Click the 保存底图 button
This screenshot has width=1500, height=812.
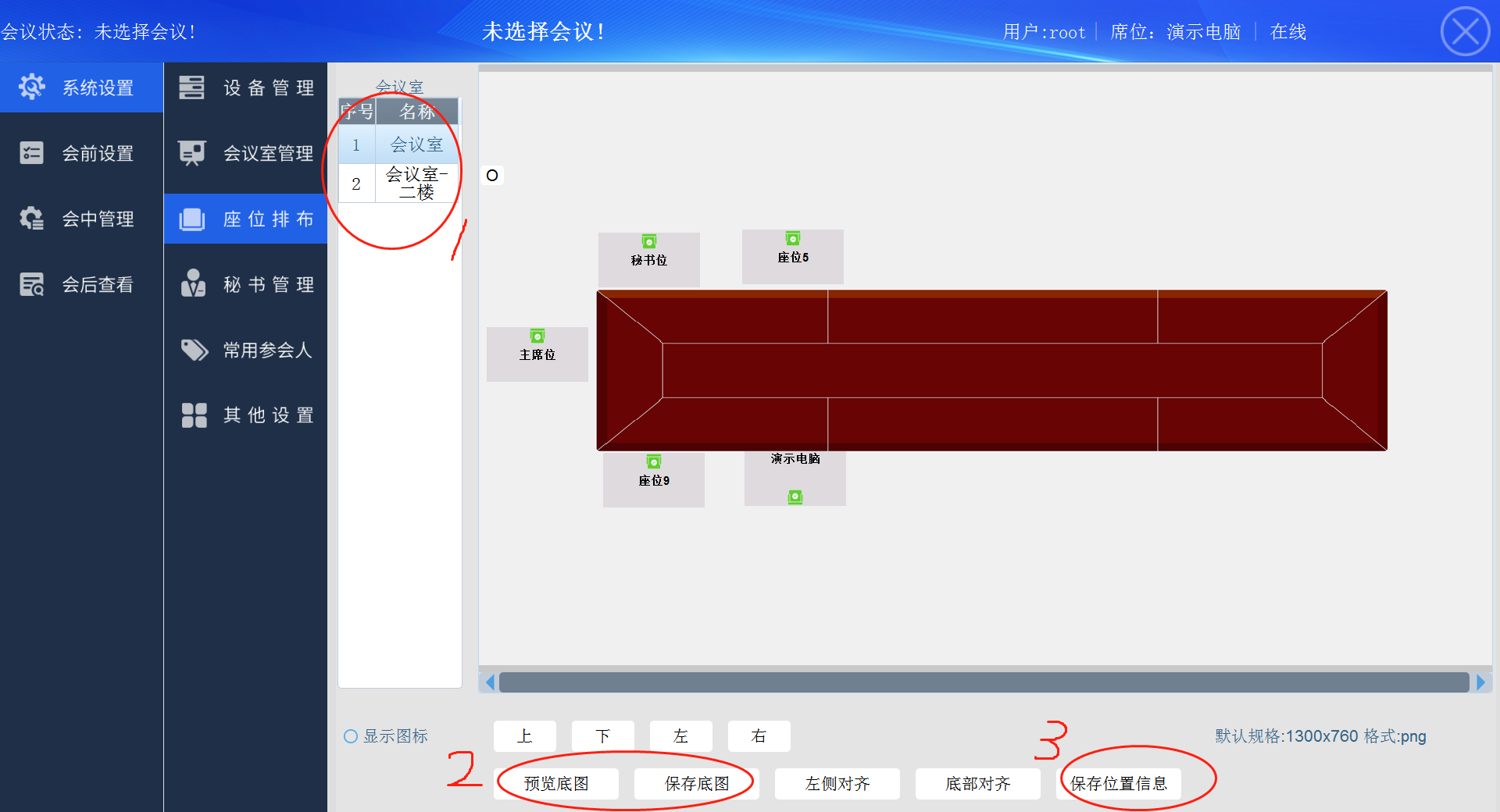pyautogui.click(x=696, y=783)
